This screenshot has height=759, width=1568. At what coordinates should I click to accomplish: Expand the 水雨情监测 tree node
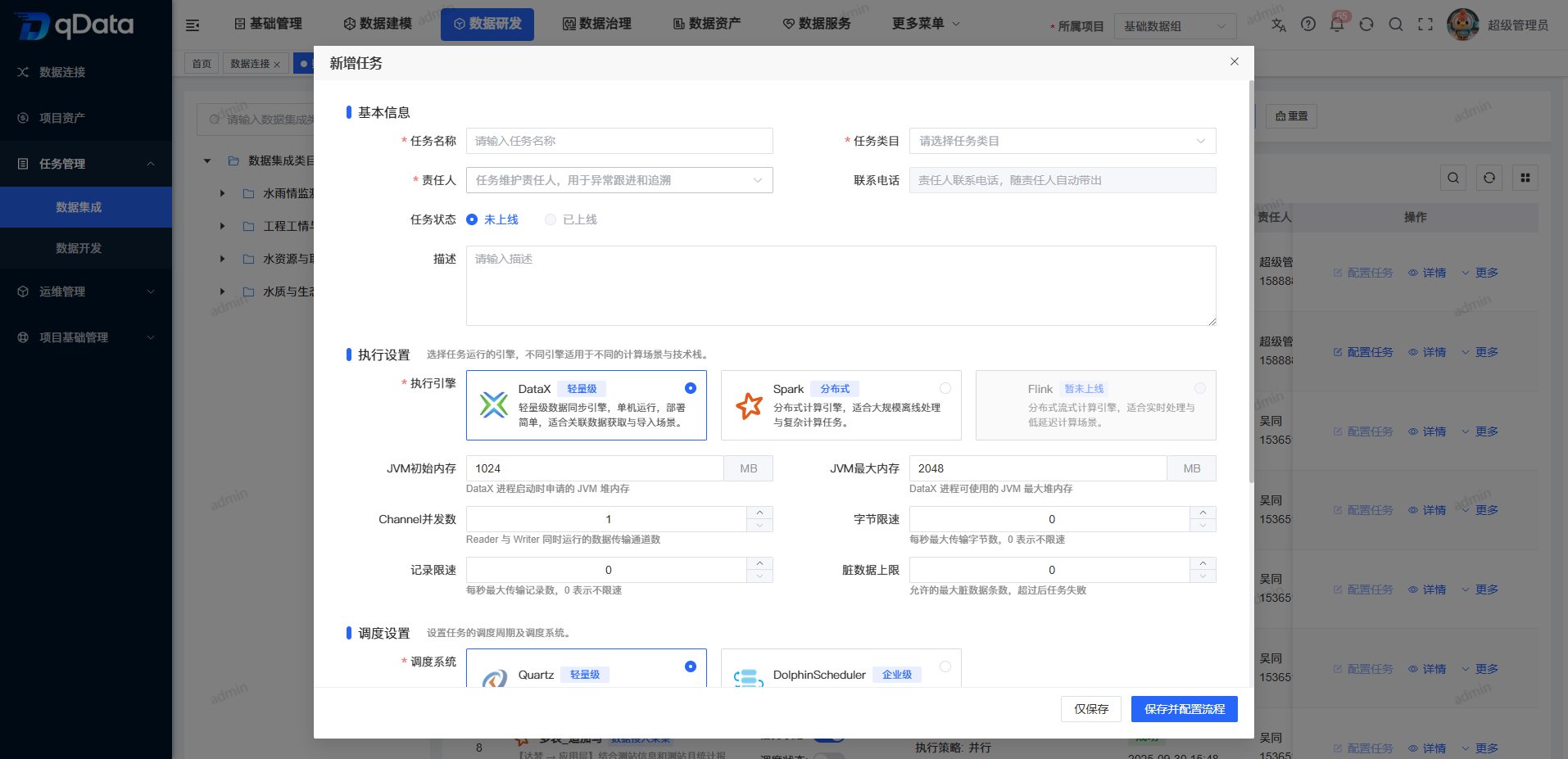[x=222, y=193]
